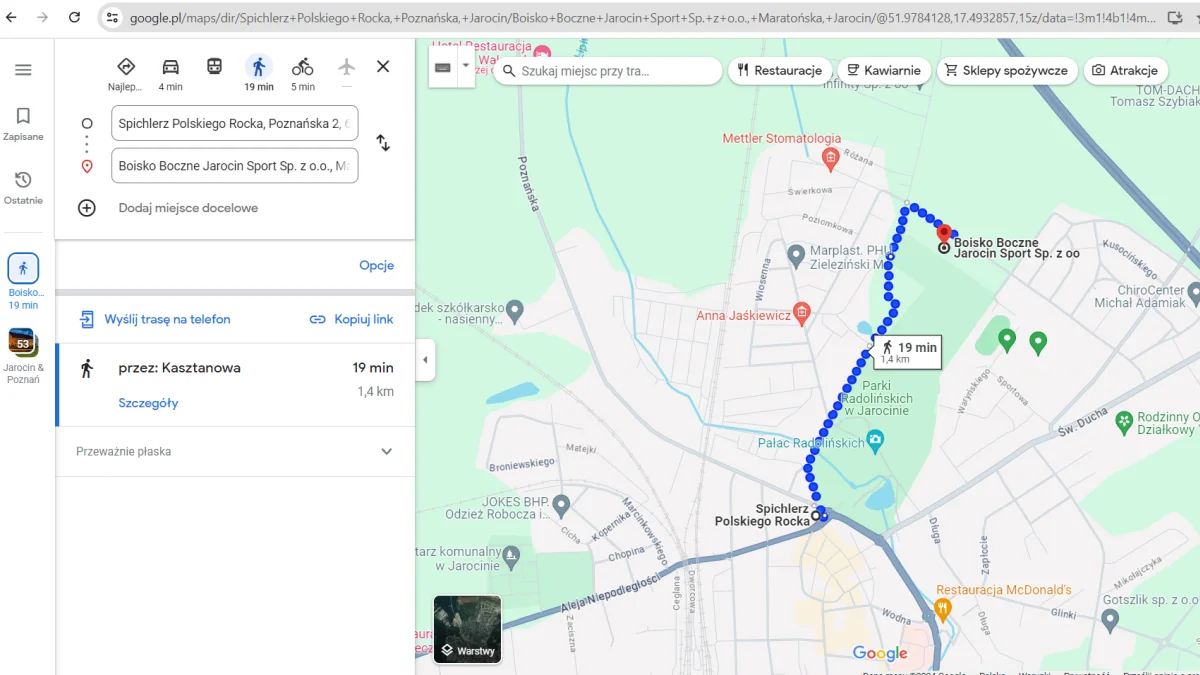This screenshot has height=675, width=1200.
Task: Open Szczegóły route details
Action: point(148,403)
